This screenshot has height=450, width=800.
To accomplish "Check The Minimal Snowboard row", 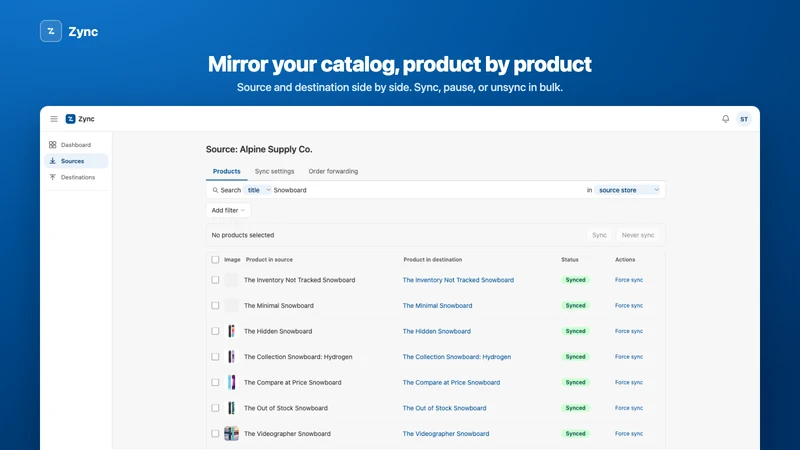I will click(215, 306).
